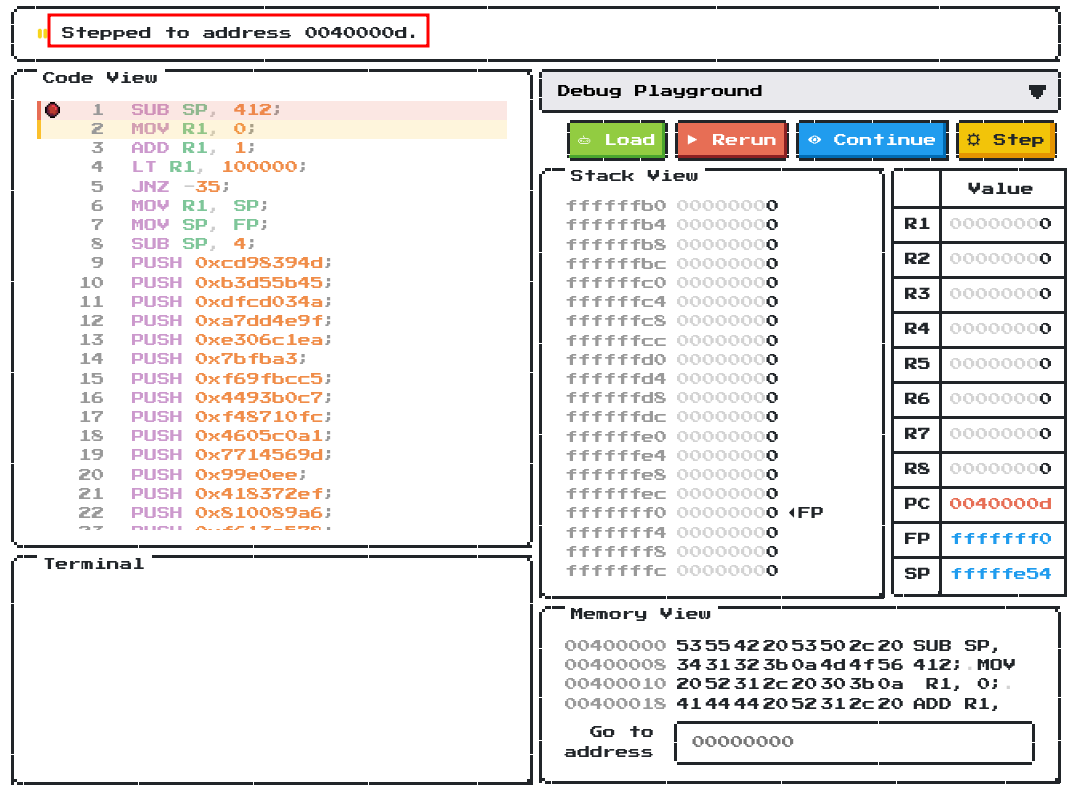Screen dimensions: 1079x790
Task: Click the PC value 0040000d
Action: click(1001, 504)
